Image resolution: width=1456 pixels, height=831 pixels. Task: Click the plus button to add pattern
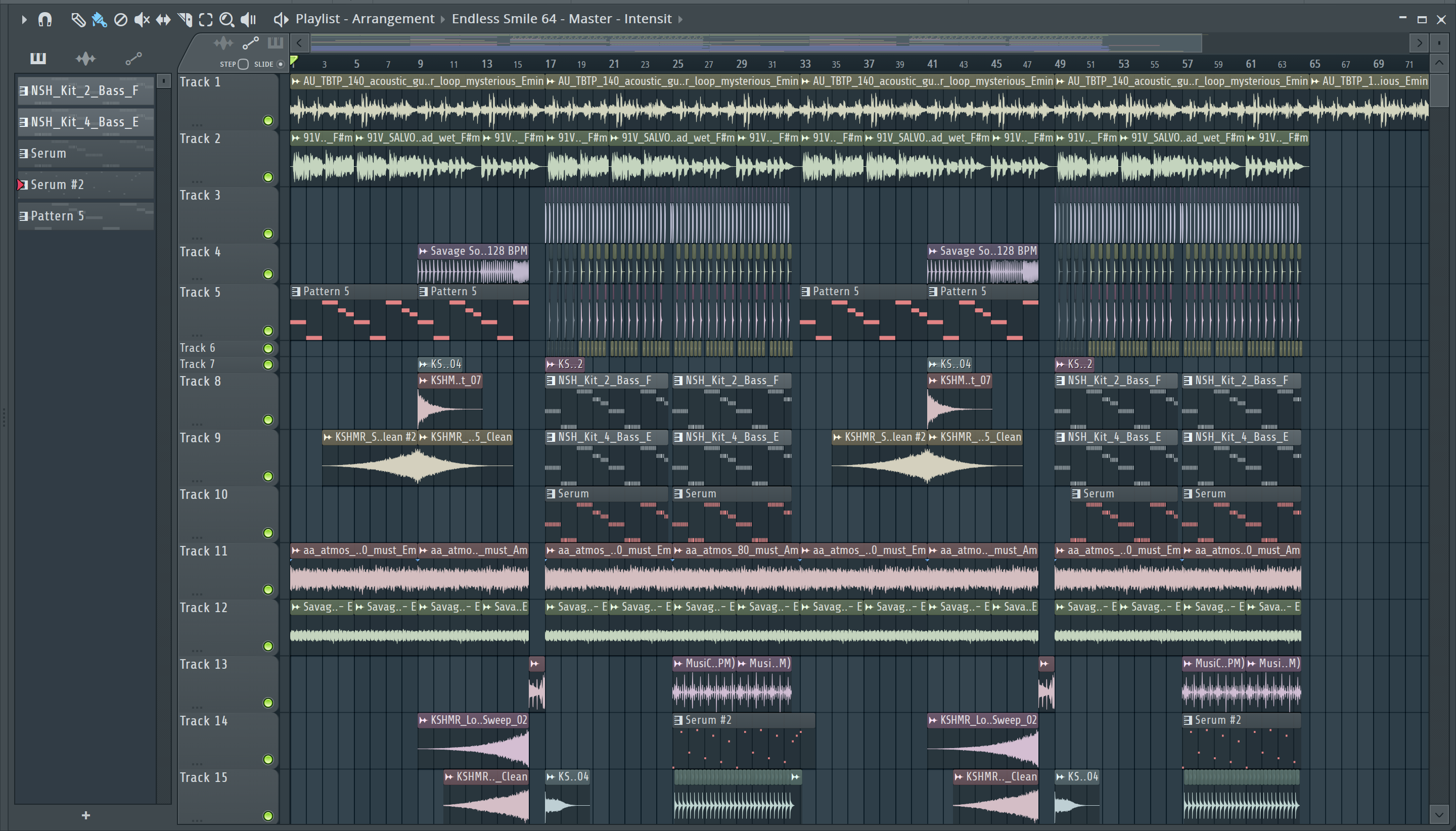point(85,815)
